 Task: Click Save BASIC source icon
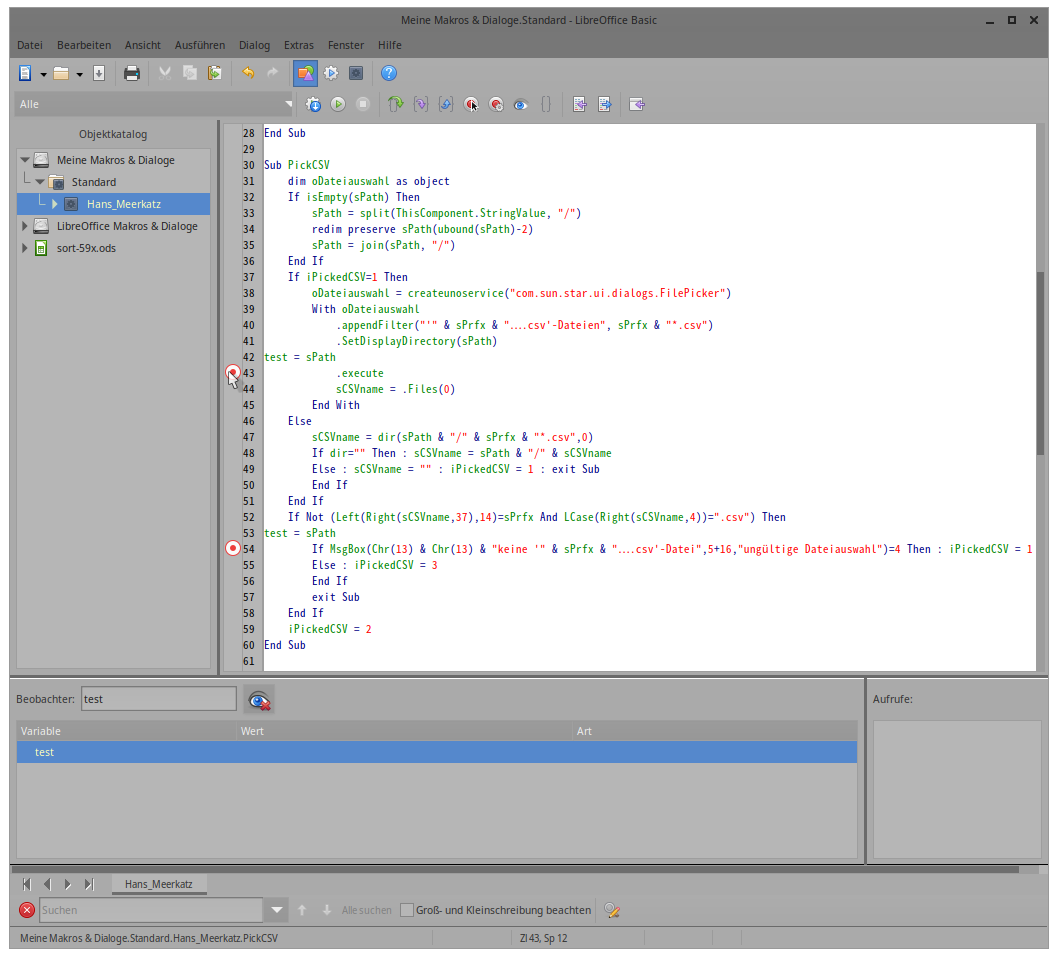605,105
